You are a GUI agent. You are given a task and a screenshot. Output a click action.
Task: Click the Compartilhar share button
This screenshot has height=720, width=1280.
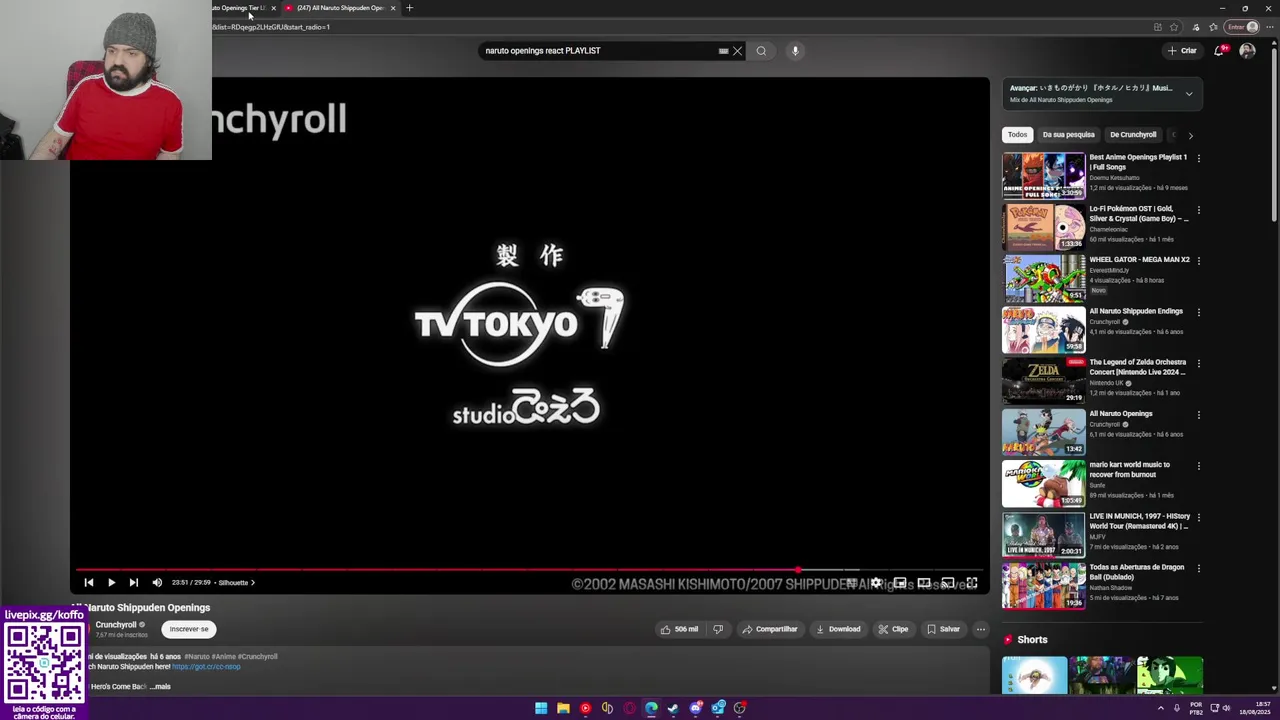(x=769, y=629)
